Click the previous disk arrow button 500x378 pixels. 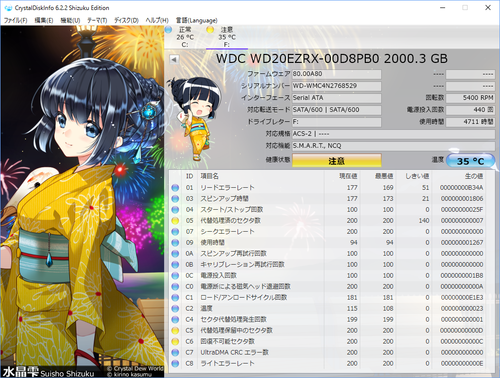tap(174, 60)
